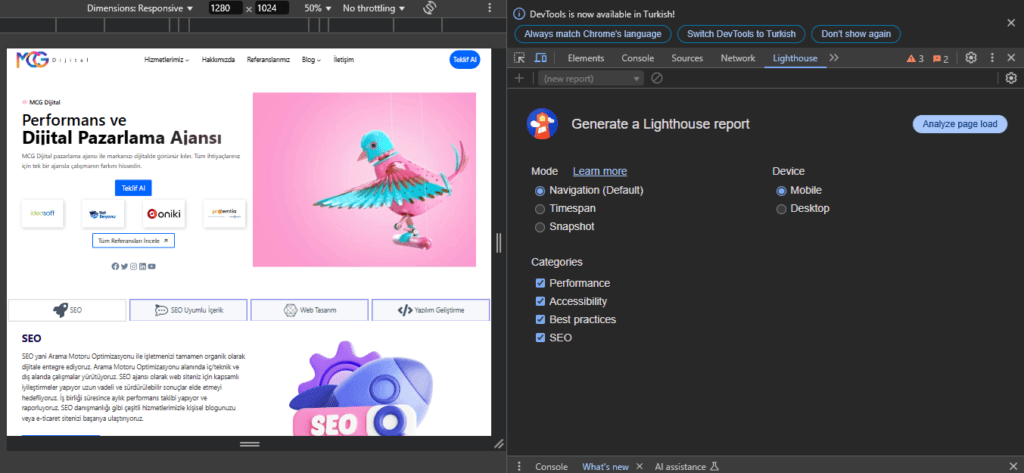Switch to the Elements tab
Viewport: 1024px width, 473px height.
[586, 59]
